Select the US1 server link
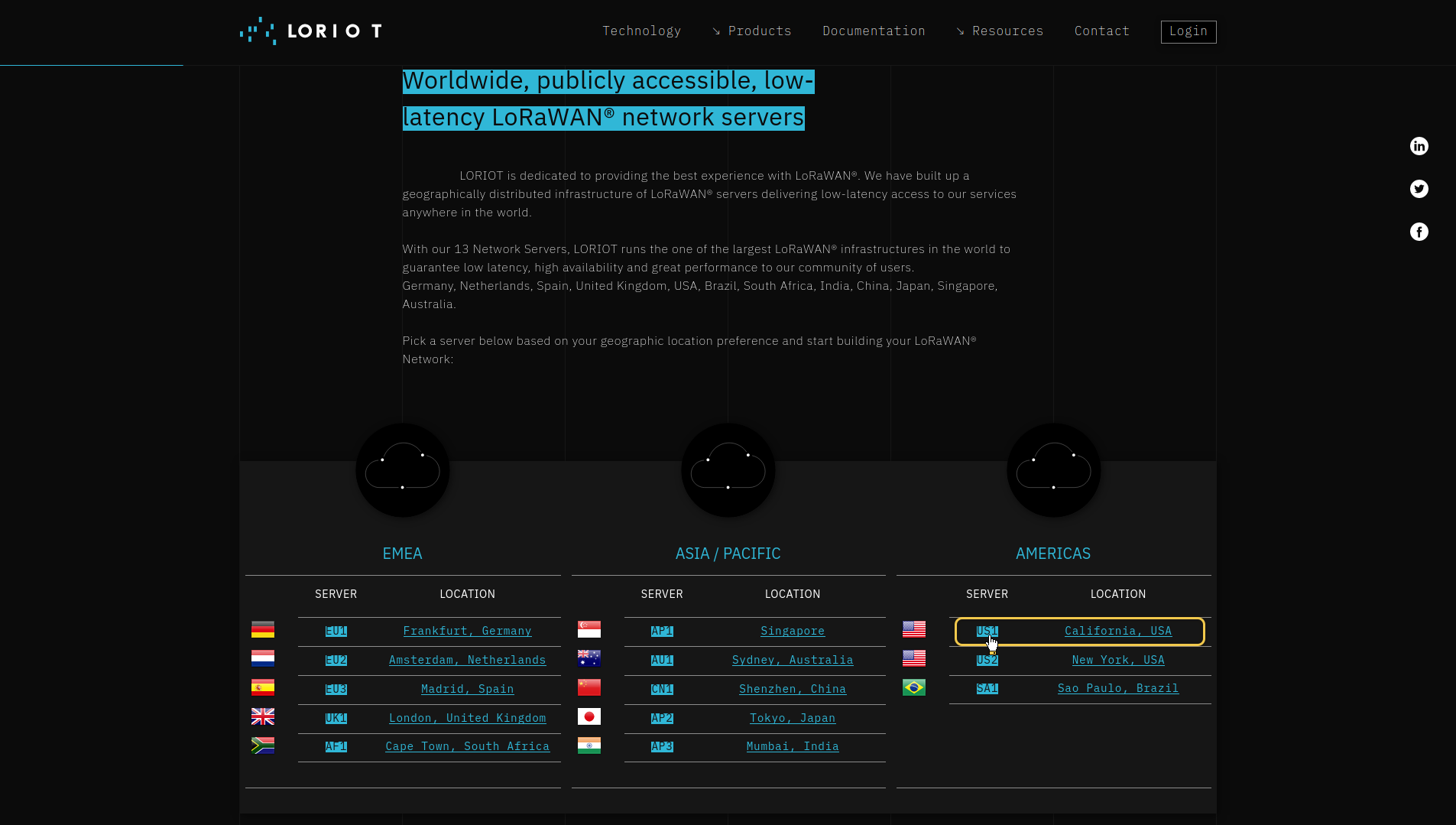The height and width of the screenshot is (825, 1456). coord(987,631)
